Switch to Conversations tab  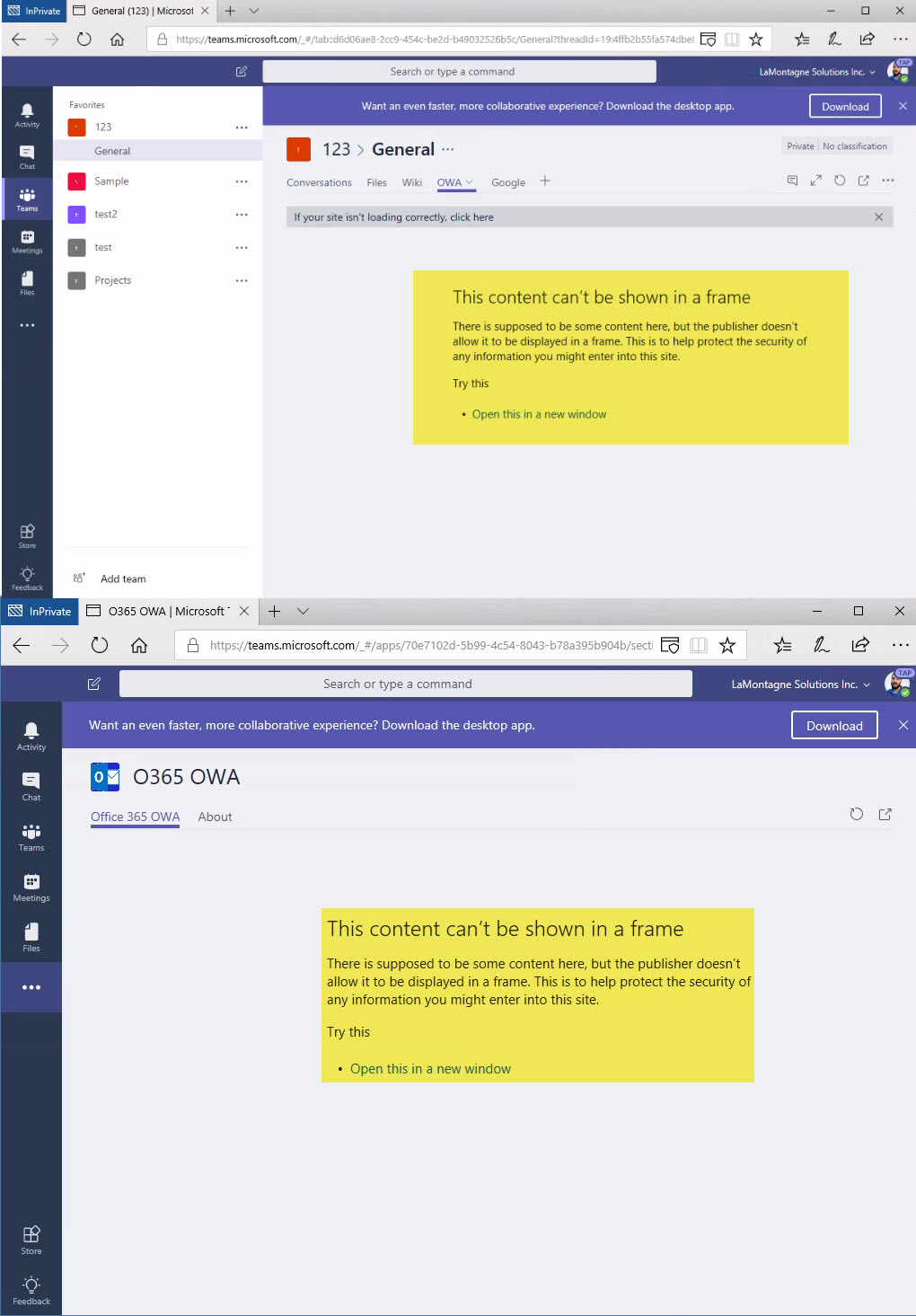point(319,182)
